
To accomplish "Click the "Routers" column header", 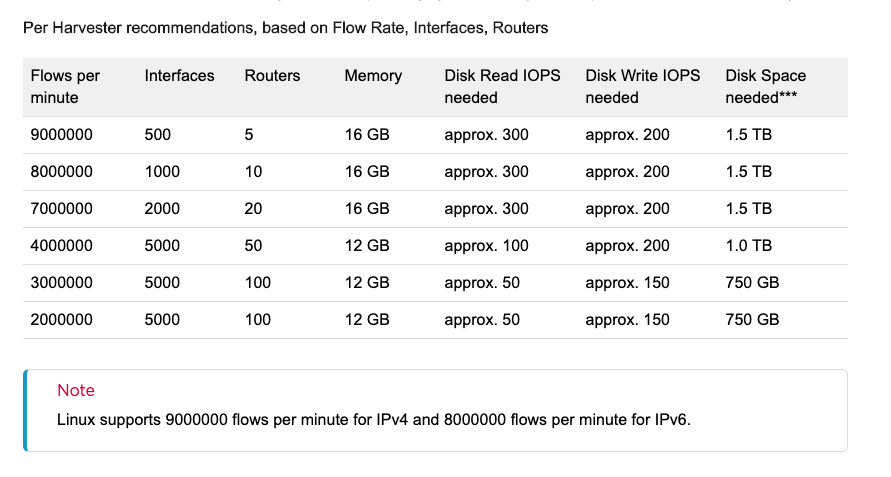I will pyautogui.click(x=272, y=75).
